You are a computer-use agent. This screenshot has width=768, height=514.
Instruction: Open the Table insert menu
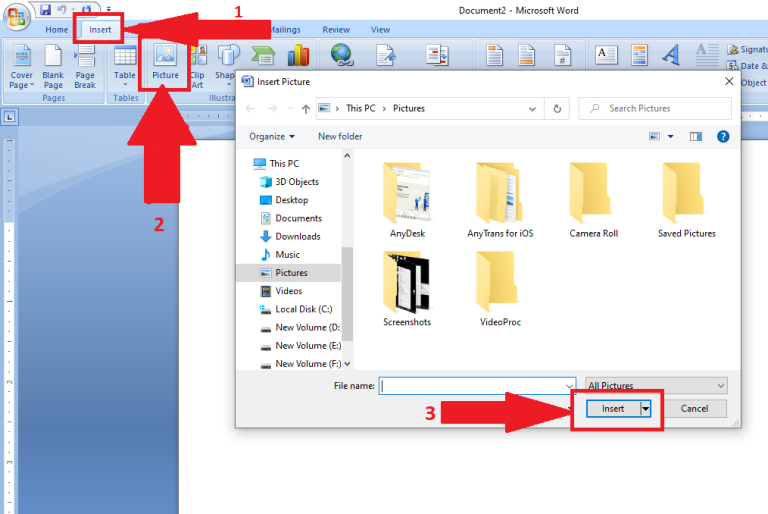pos(125,67)
